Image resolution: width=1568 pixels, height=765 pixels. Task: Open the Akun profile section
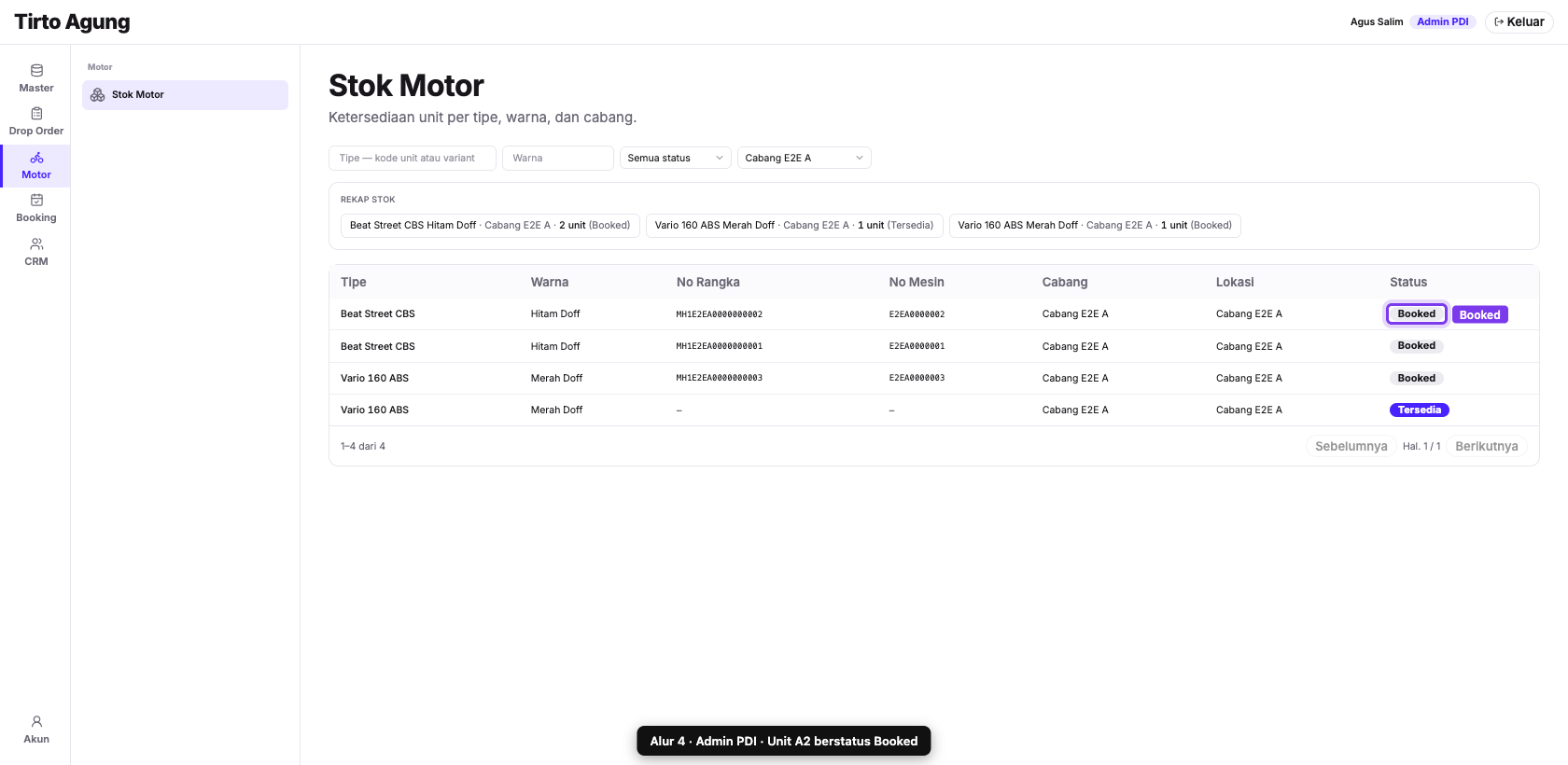pos(36,730)
